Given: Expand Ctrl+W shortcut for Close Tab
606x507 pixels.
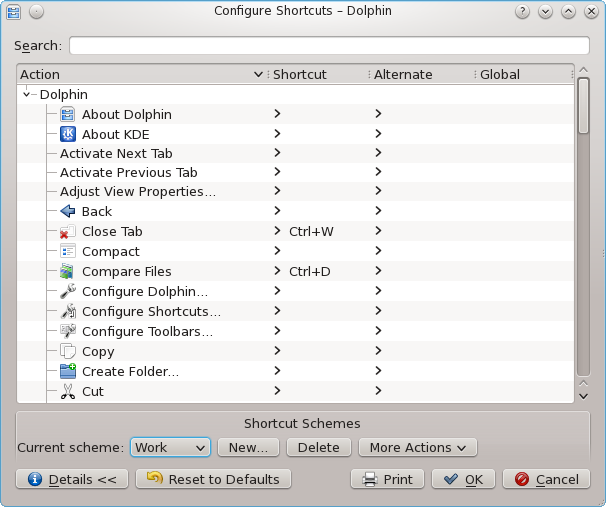Looking at the screenshot, I should point(277,231).
